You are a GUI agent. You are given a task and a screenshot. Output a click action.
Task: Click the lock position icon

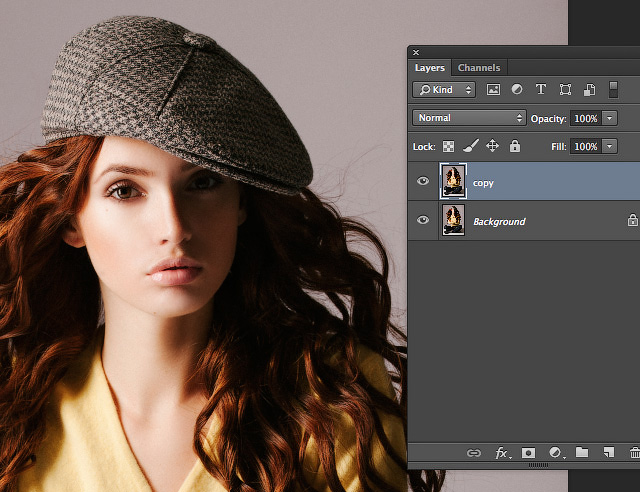[492, 146]
